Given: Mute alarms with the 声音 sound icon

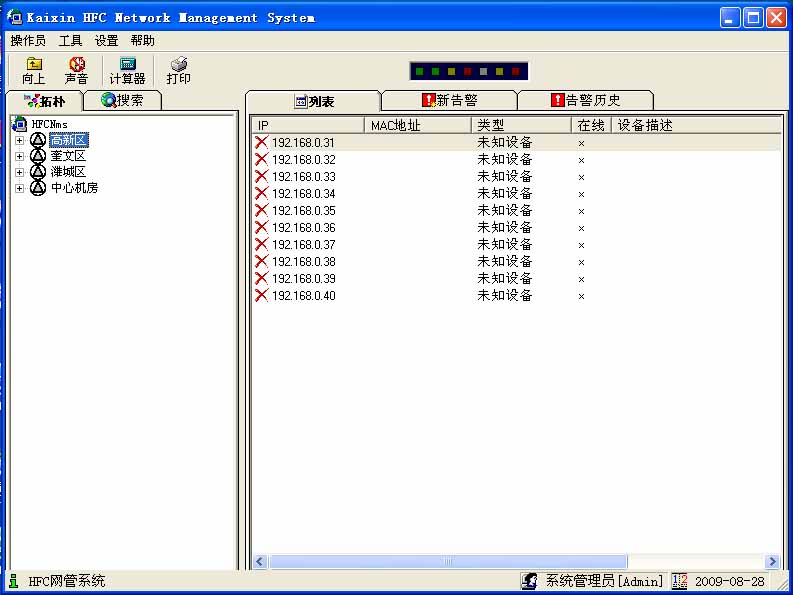Looking at the screenshot, I should click(76, 65).
